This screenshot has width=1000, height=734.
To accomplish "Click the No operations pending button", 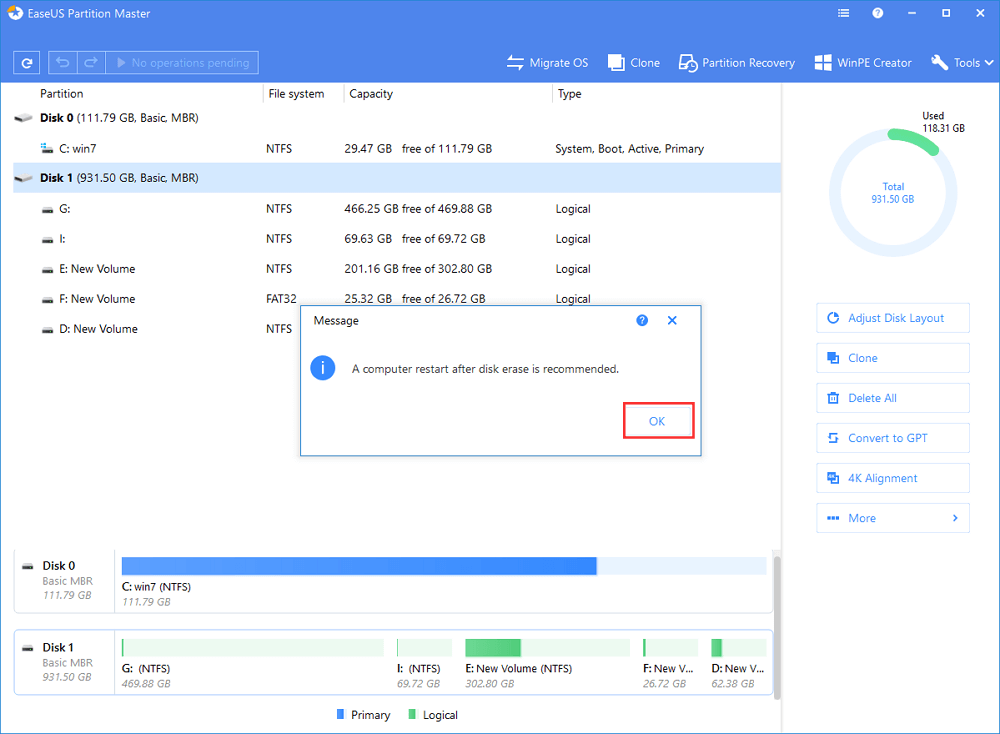I will coord(182,62).
